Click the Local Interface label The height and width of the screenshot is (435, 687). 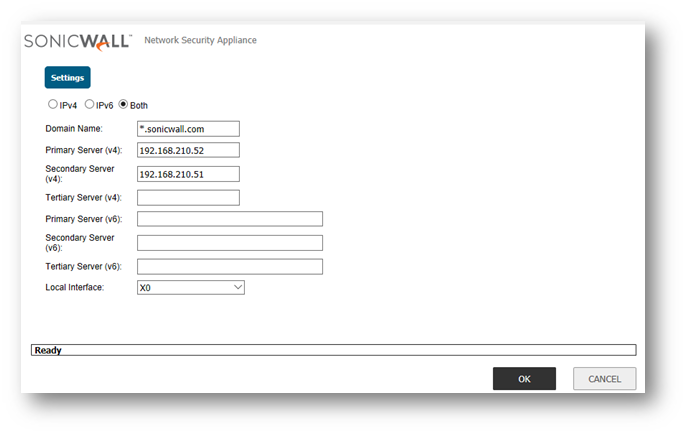[x=75, y=287]
